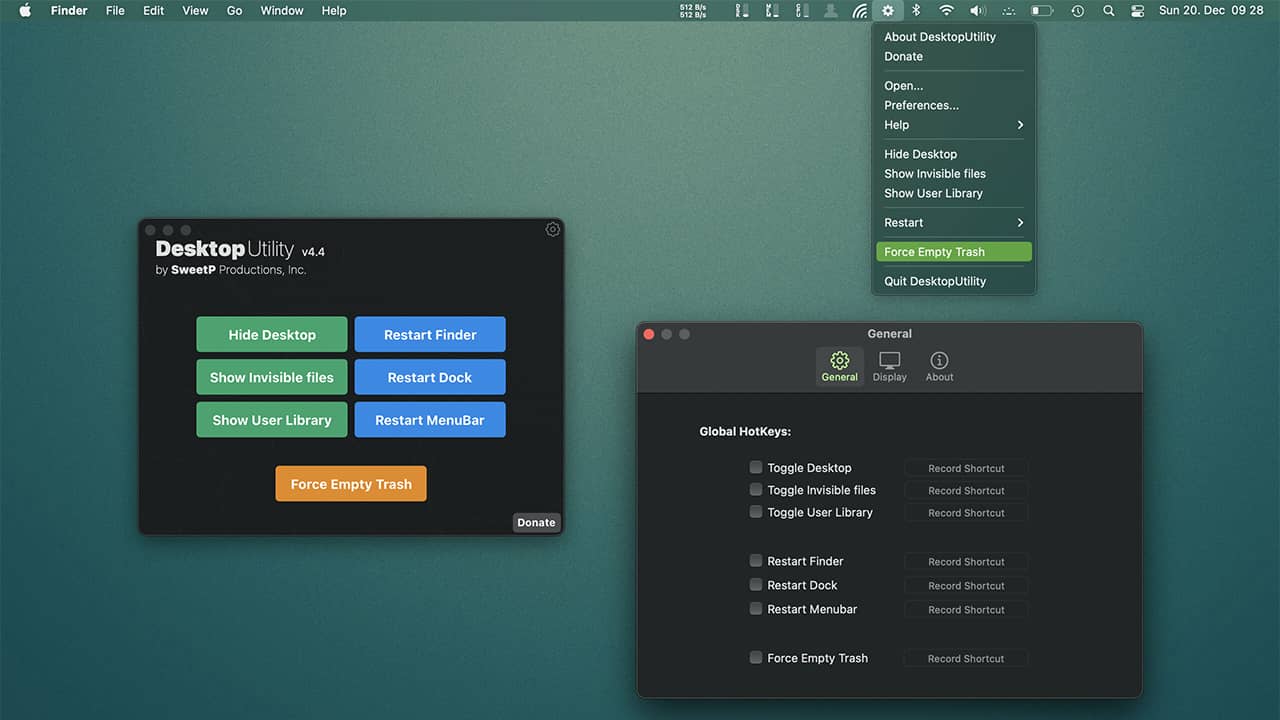The width and height of the screenshot is (1280, 720).
Task: Click the Donate button in DesktopUtility window
Action: pyautogui.click(x=536, y=522)
